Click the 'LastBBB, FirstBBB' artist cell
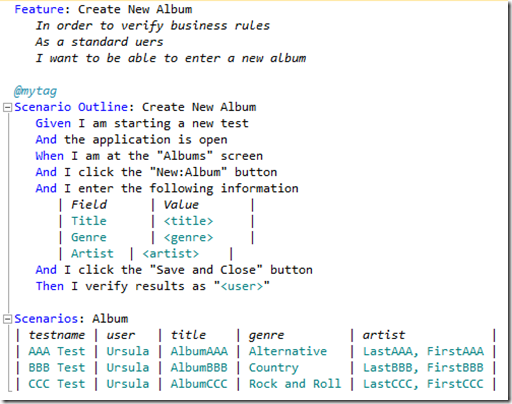Screen dimensions: 512x404 coord(423,368)
